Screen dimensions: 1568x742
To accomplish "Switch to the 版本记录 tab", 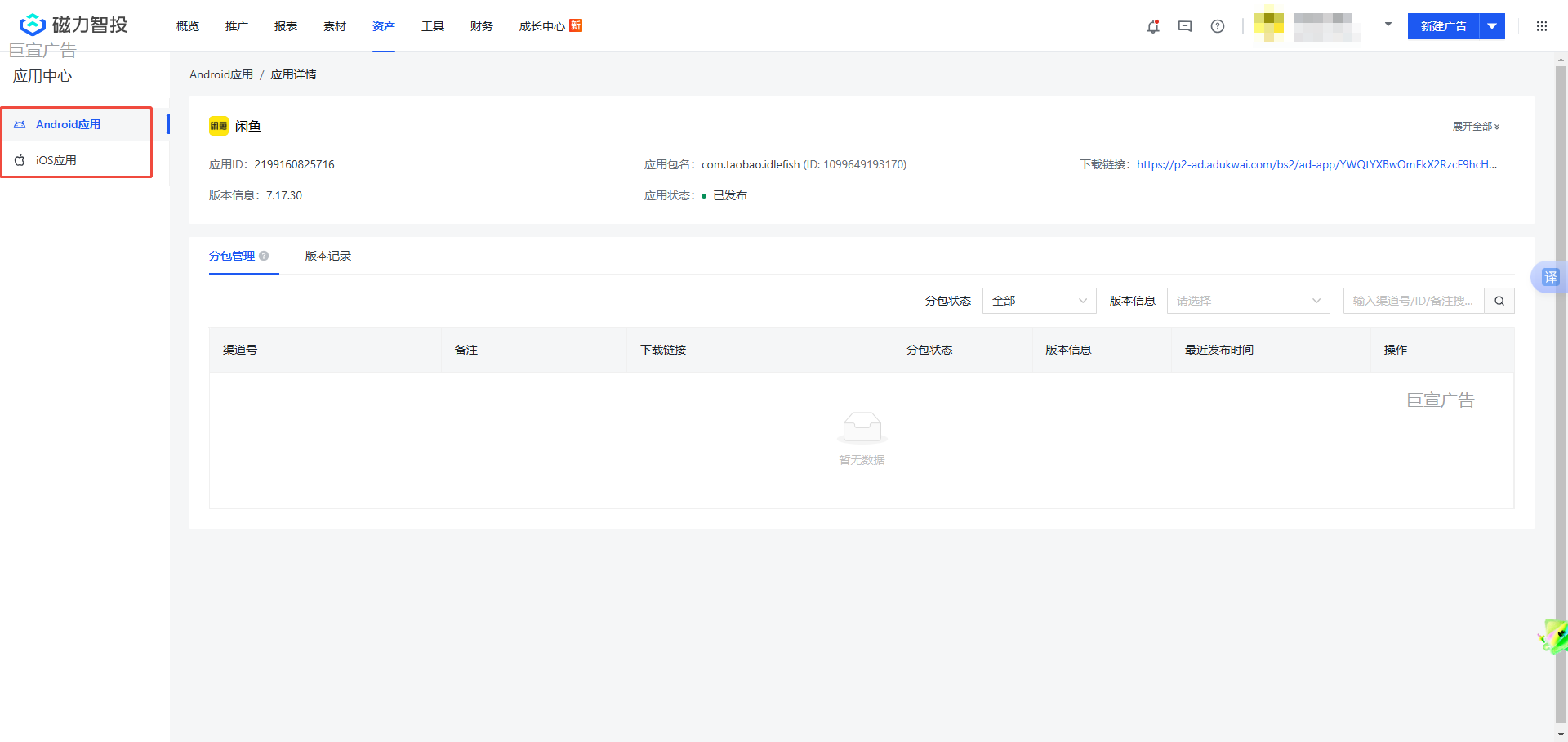I will [327, 256].
